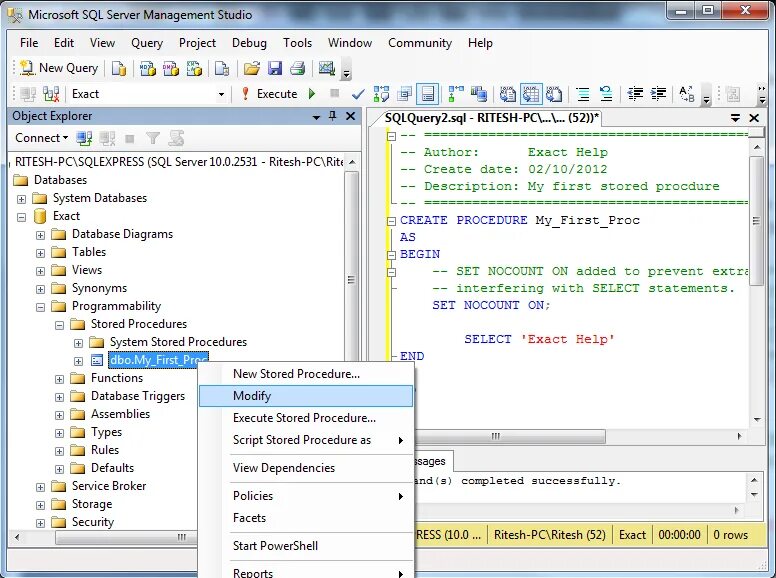Image resolution: width=776 pixels, height=578 pixels.
Task: Open the active files list dropdown arrow
Action: point(736,118)
